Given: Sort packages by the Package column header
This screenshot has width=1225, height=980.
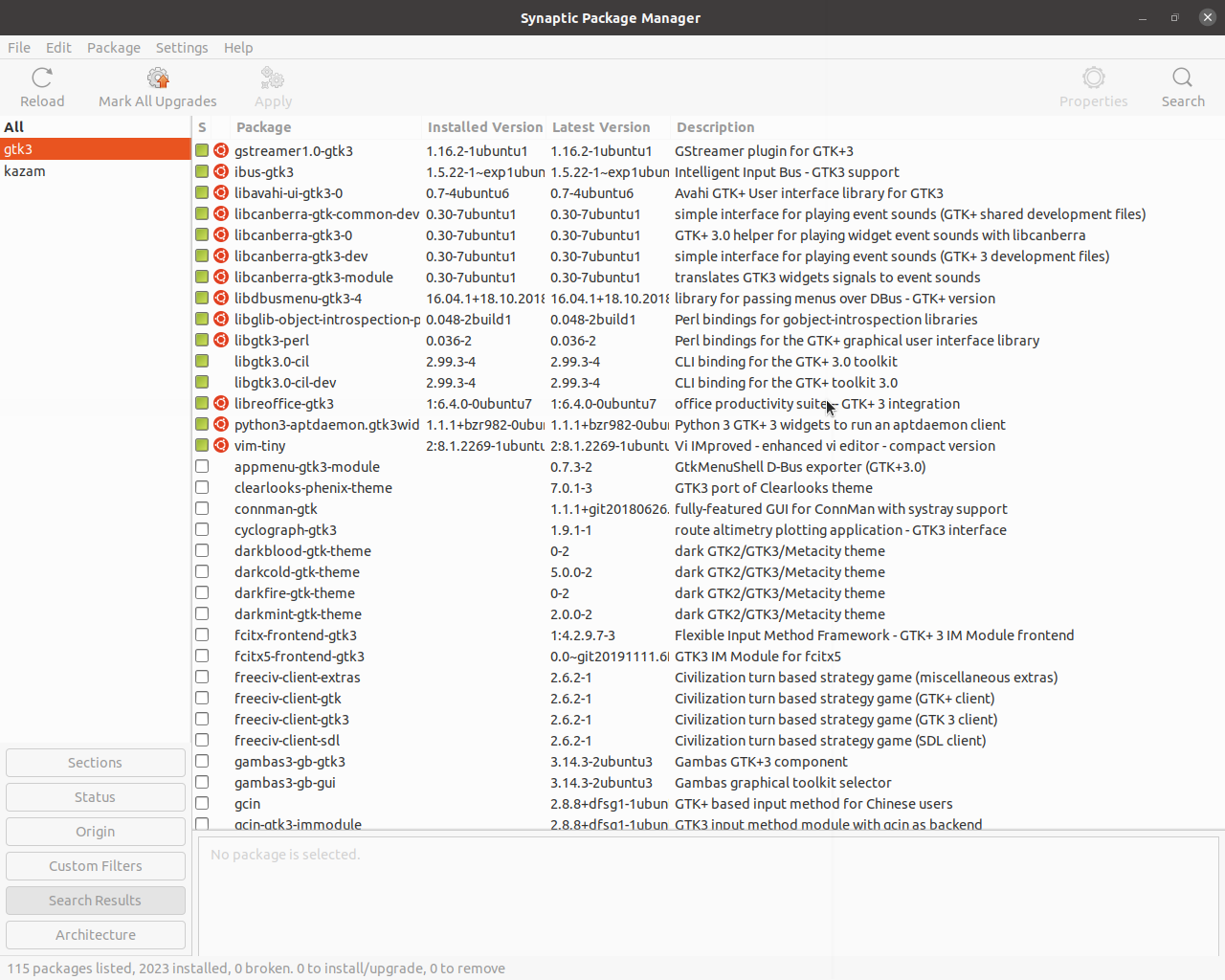Looking at the screenshot, I should point(263,126).
